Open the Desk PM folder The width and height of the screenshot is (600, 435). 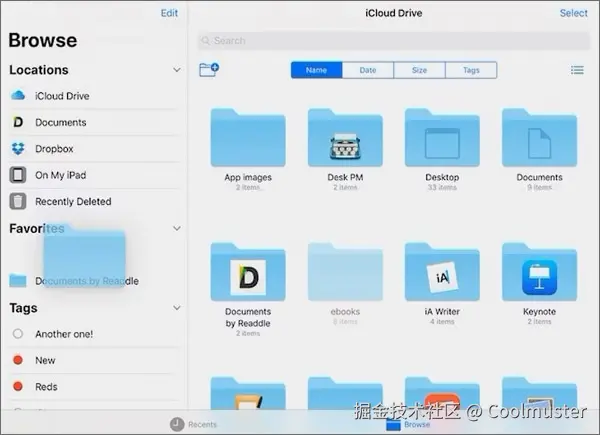click(x=345, y=138)
